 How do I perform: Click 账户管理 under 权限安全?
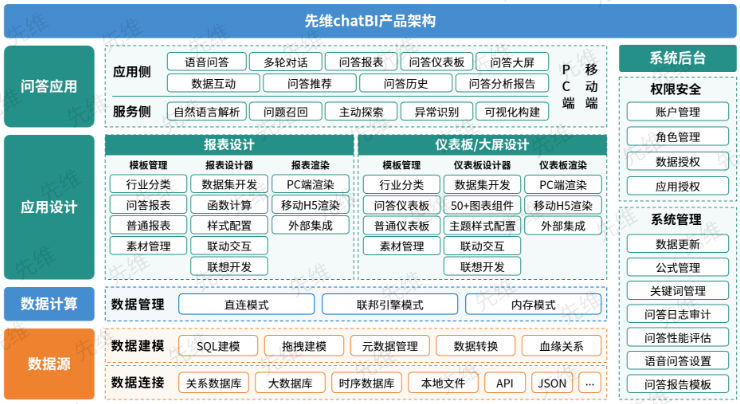tap(678, 112)
